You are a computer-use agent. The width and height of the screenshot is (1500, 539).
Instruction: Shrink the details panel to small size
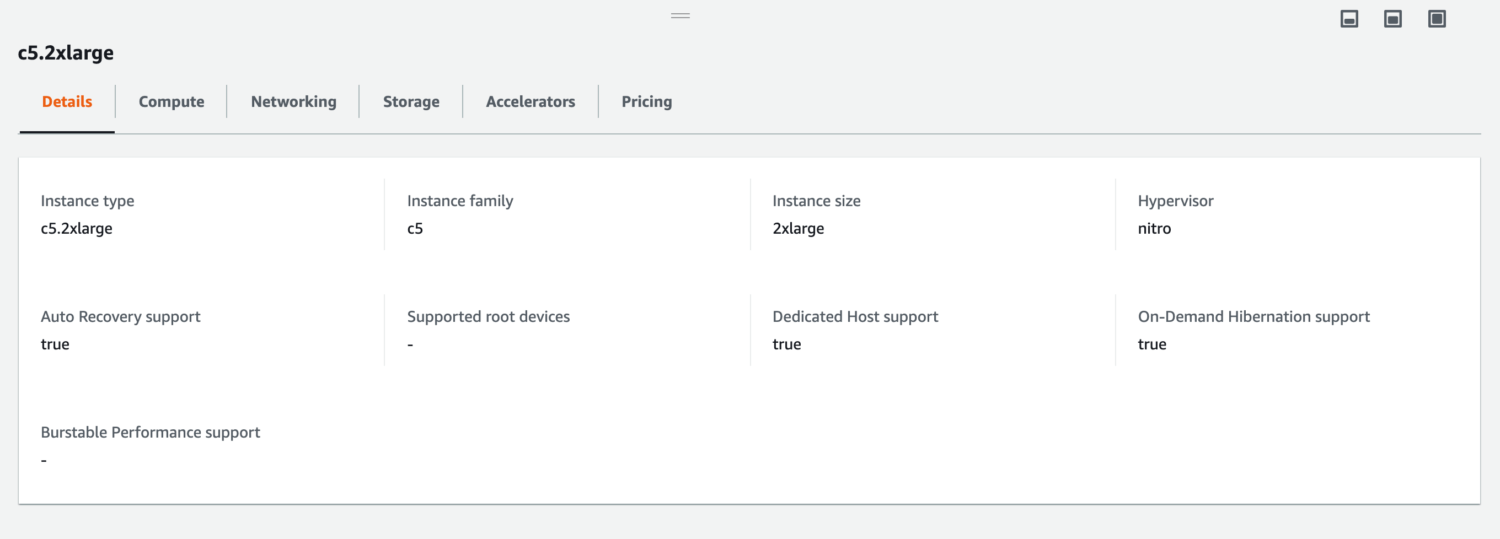point(1349,19)
